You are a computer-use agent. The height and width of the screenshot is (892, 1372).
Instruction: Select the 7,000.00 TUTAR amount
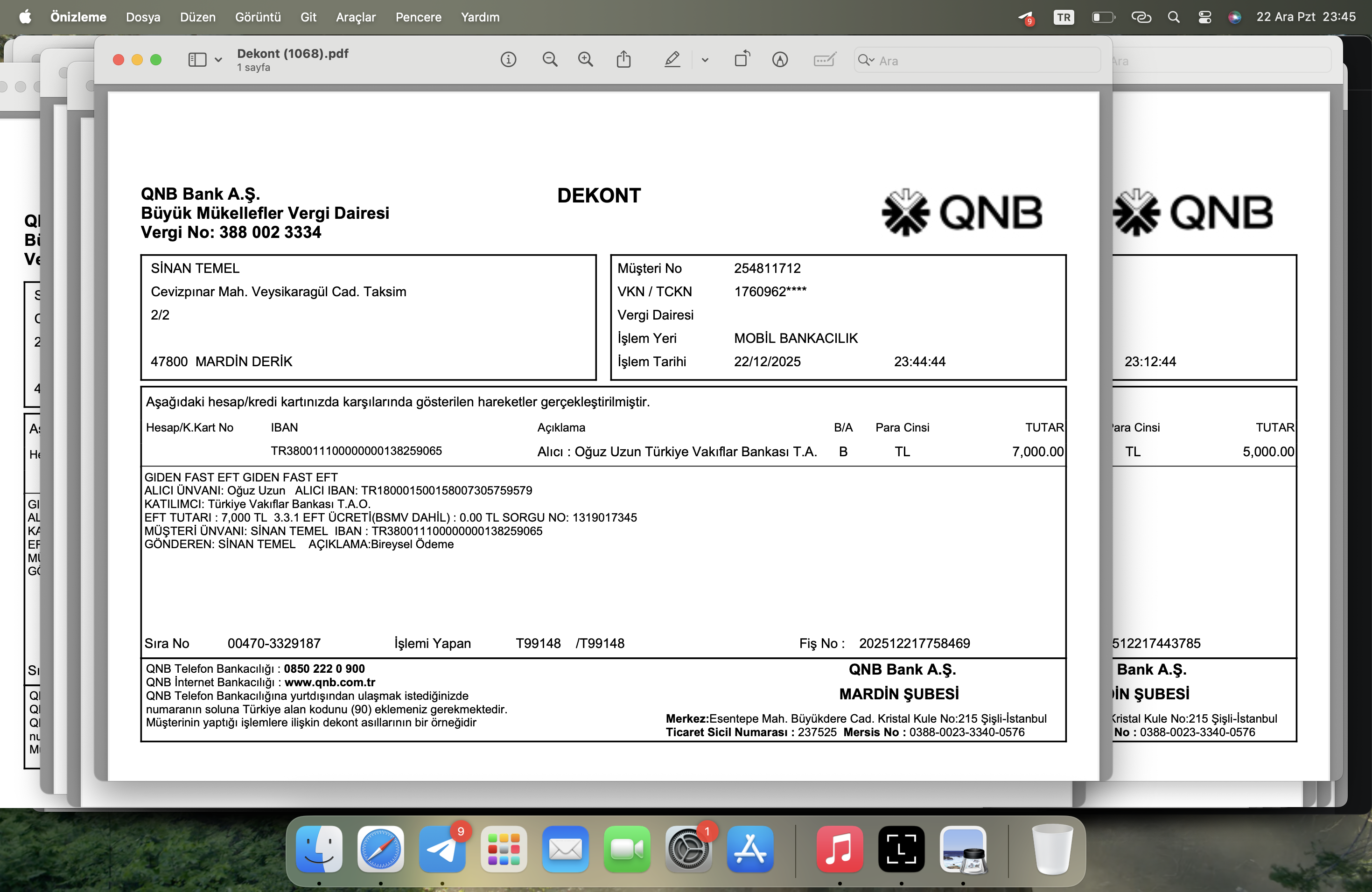[1038, 452]
